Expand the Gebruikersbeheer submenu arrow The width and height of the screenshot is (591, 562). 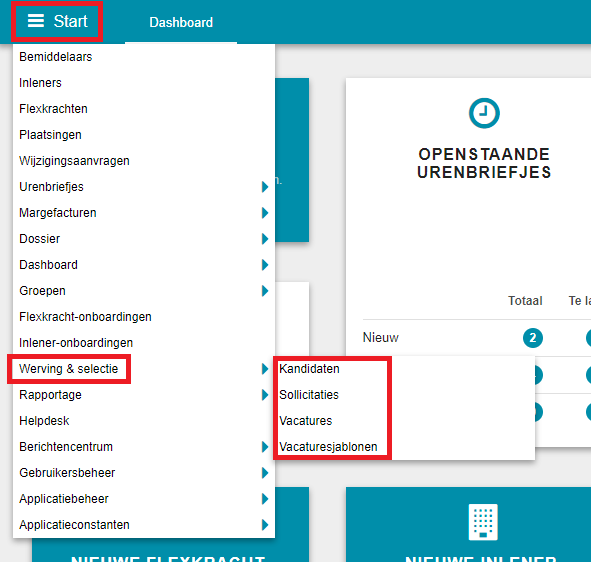click(265, 473)
